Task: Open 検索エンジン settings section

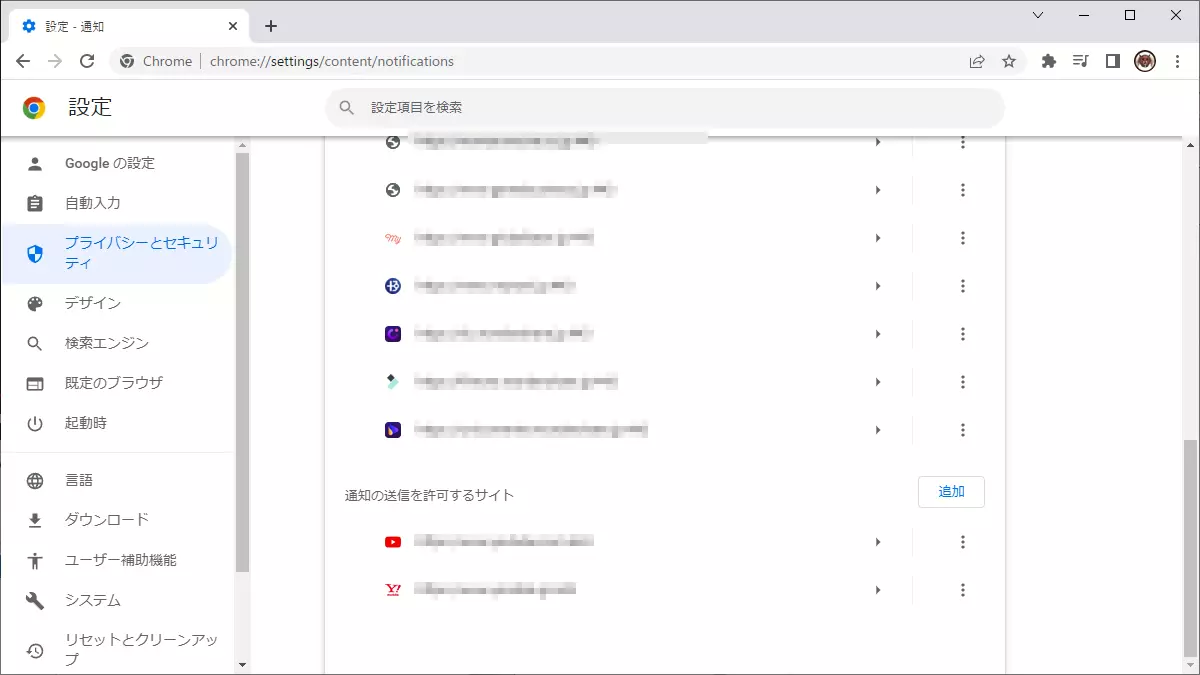Action: point(106,343)
